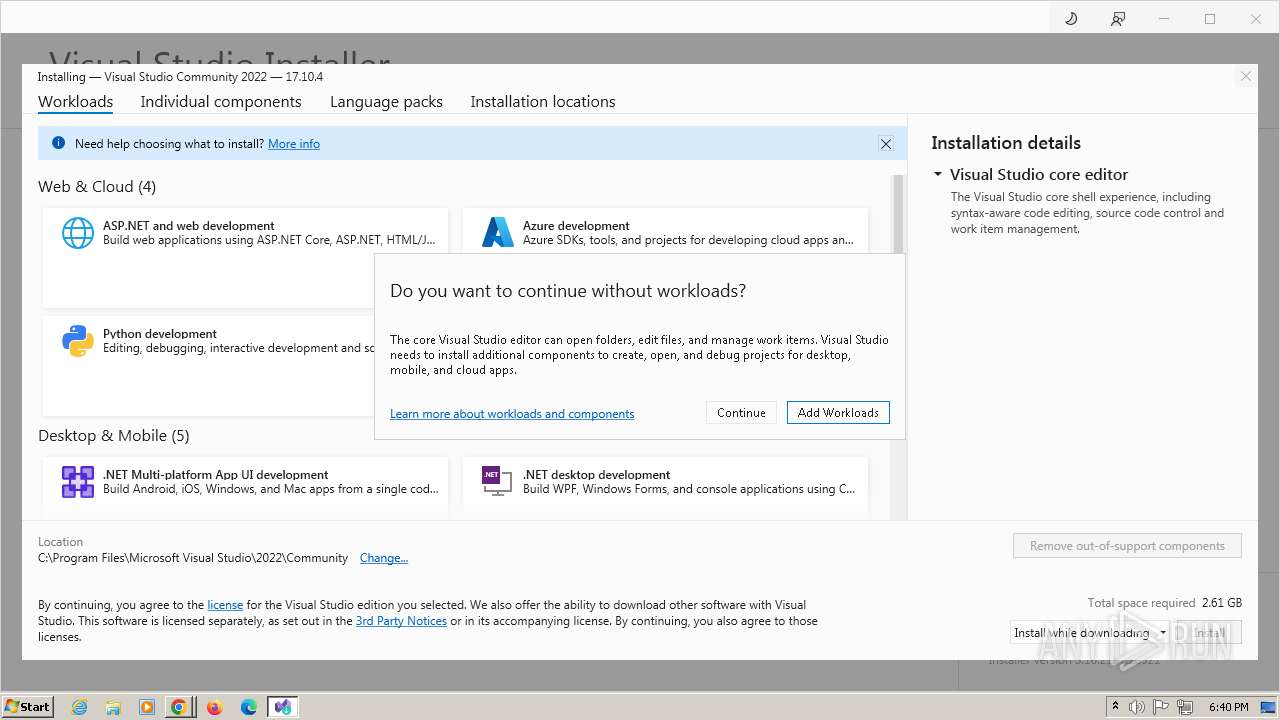1280x720 pixels.
Task: Open Firefox from taskbar
Action: pyautogui.click(x=214, y=707)
